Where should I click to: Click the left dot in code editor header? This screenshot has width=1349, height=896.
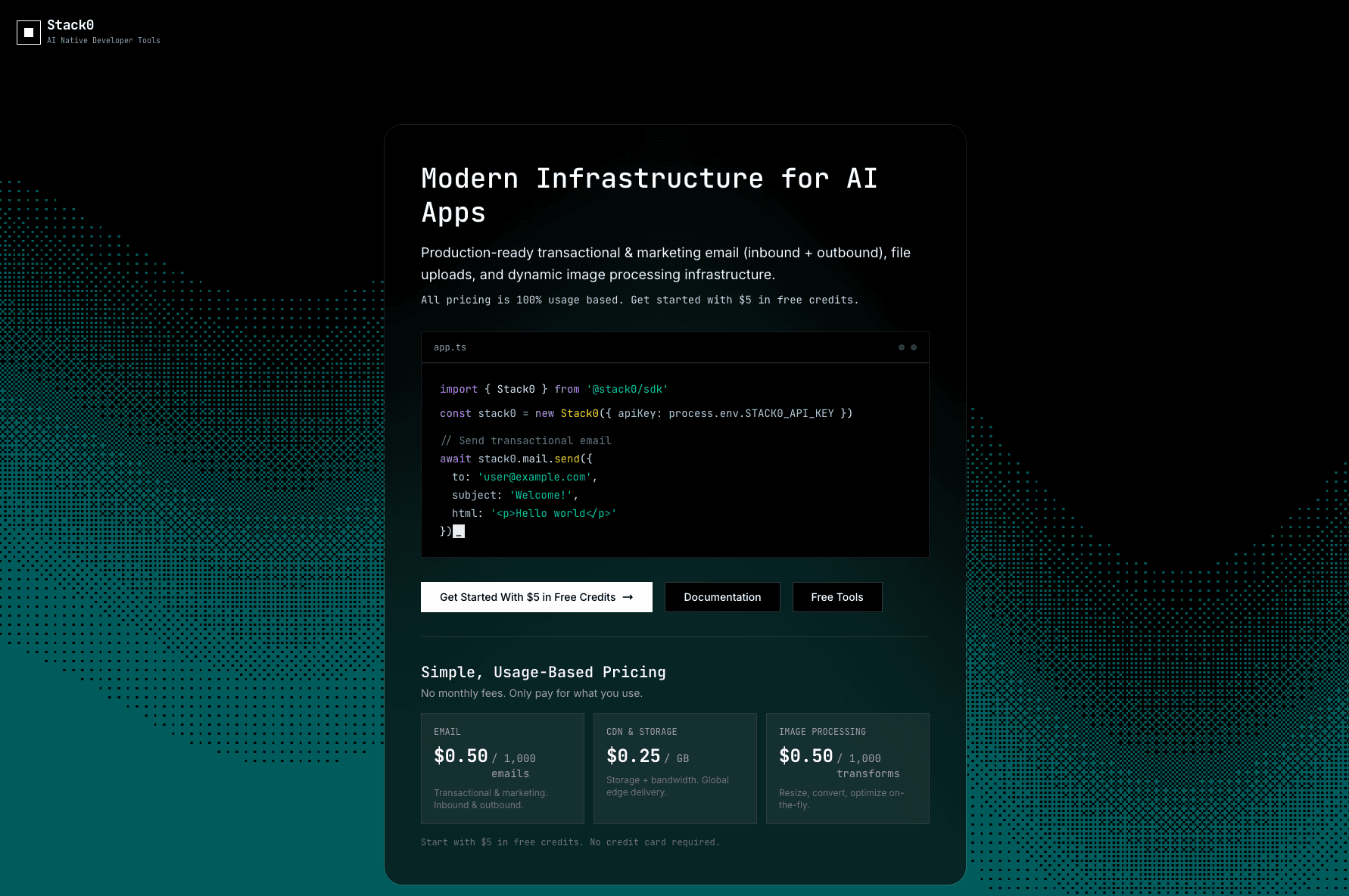(901, 347)
